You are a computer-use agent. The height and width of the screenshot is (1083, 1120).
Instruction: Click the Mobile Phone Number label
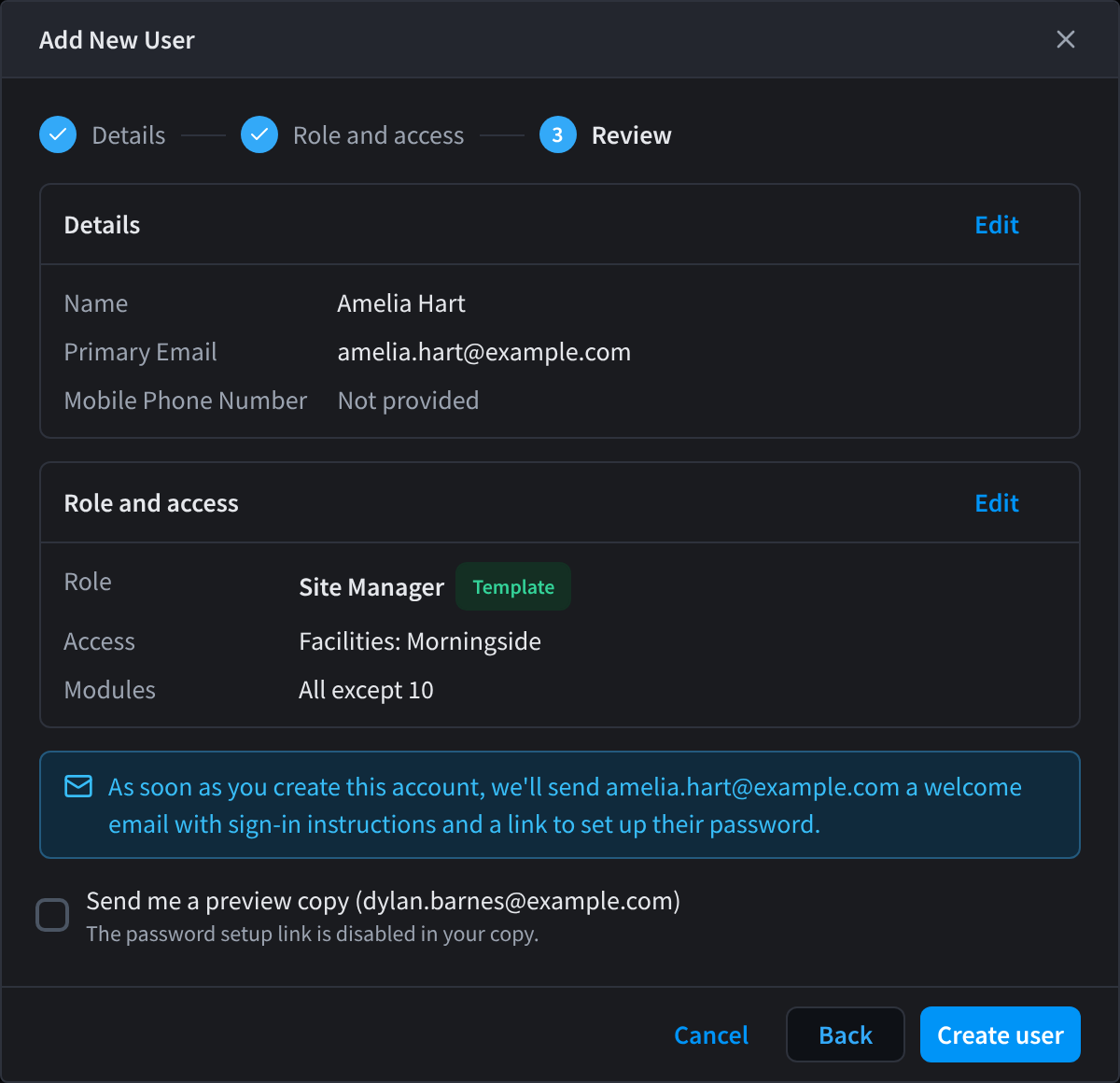point(185,401)
